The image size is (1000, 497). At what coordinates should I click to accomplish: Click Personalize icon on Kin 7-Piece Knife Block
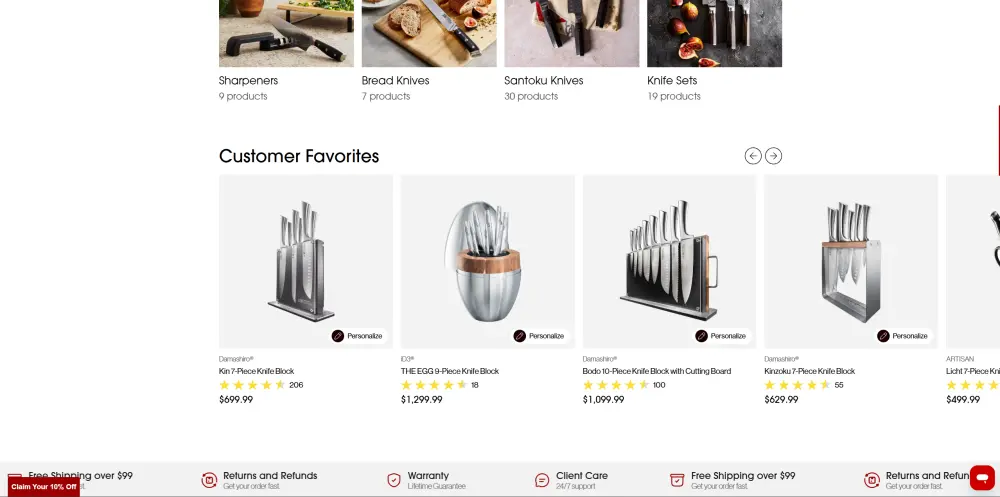tap(338, 336)
